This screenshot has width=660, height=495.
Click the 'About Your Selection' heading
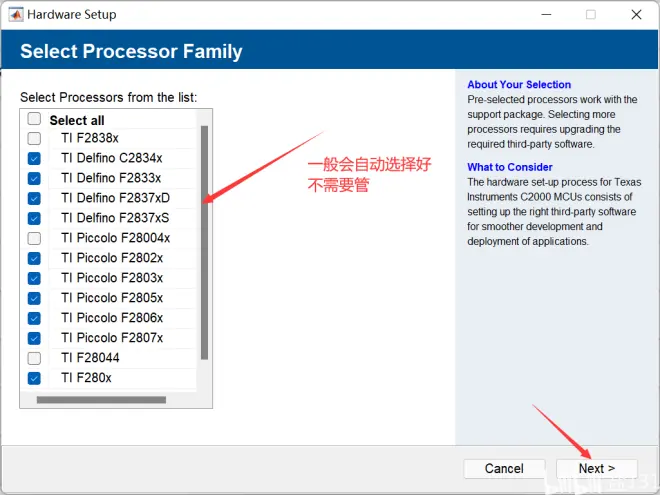[519, 85]
